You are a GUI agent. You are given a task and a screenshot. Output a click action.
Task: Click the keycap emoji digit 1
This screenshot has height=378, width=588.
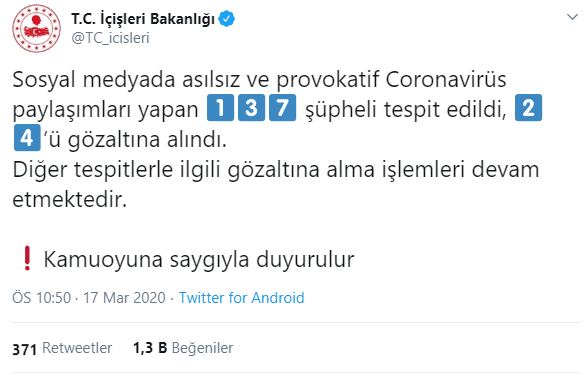pyautogui.click(x=220, y=108)
